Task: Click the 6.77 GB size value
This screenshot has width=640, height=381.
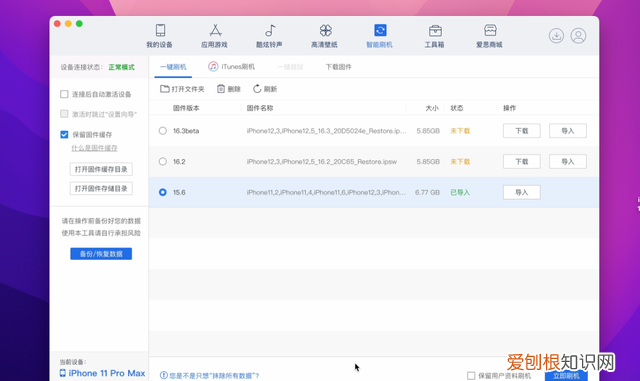Action: click(x=427, y=192)
